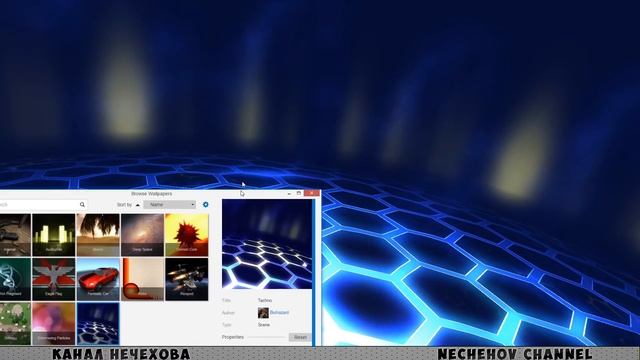
Task: Click the Properties section label
Action: coord(233,337)
